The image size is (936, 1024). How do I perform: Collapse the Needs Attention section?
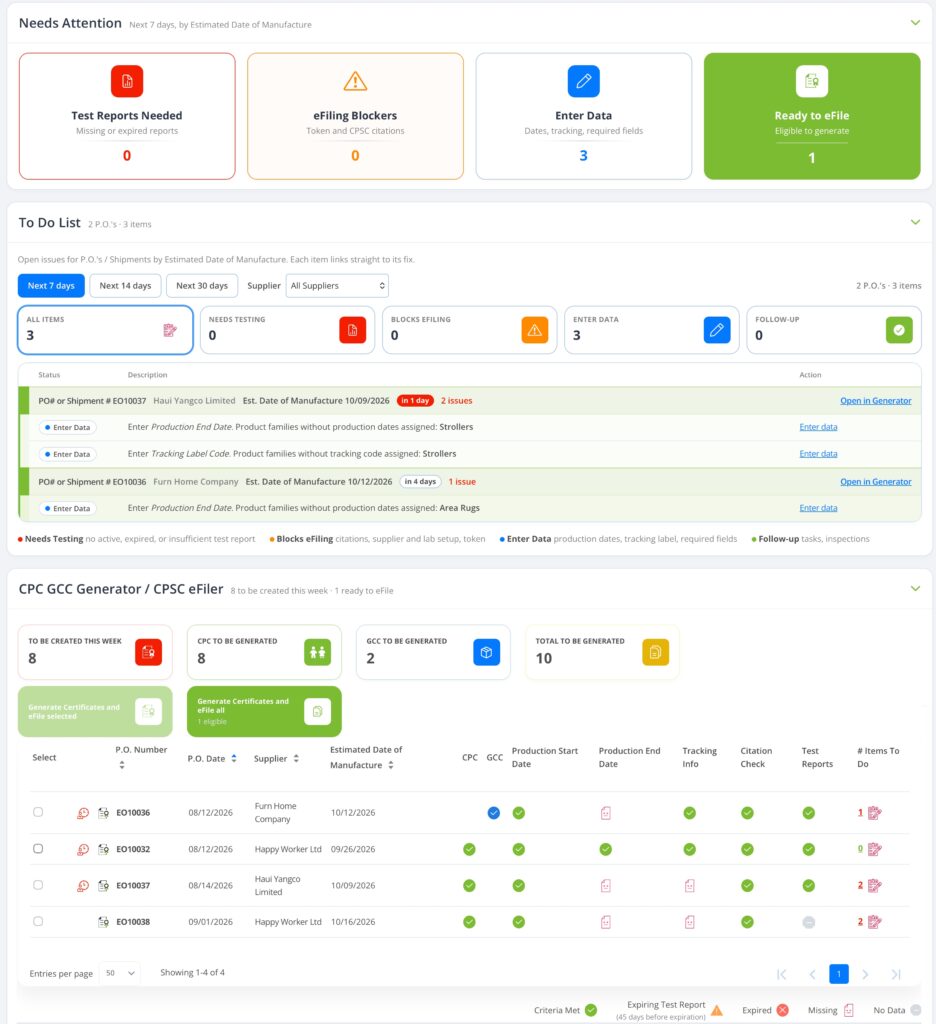click(915, 23)
